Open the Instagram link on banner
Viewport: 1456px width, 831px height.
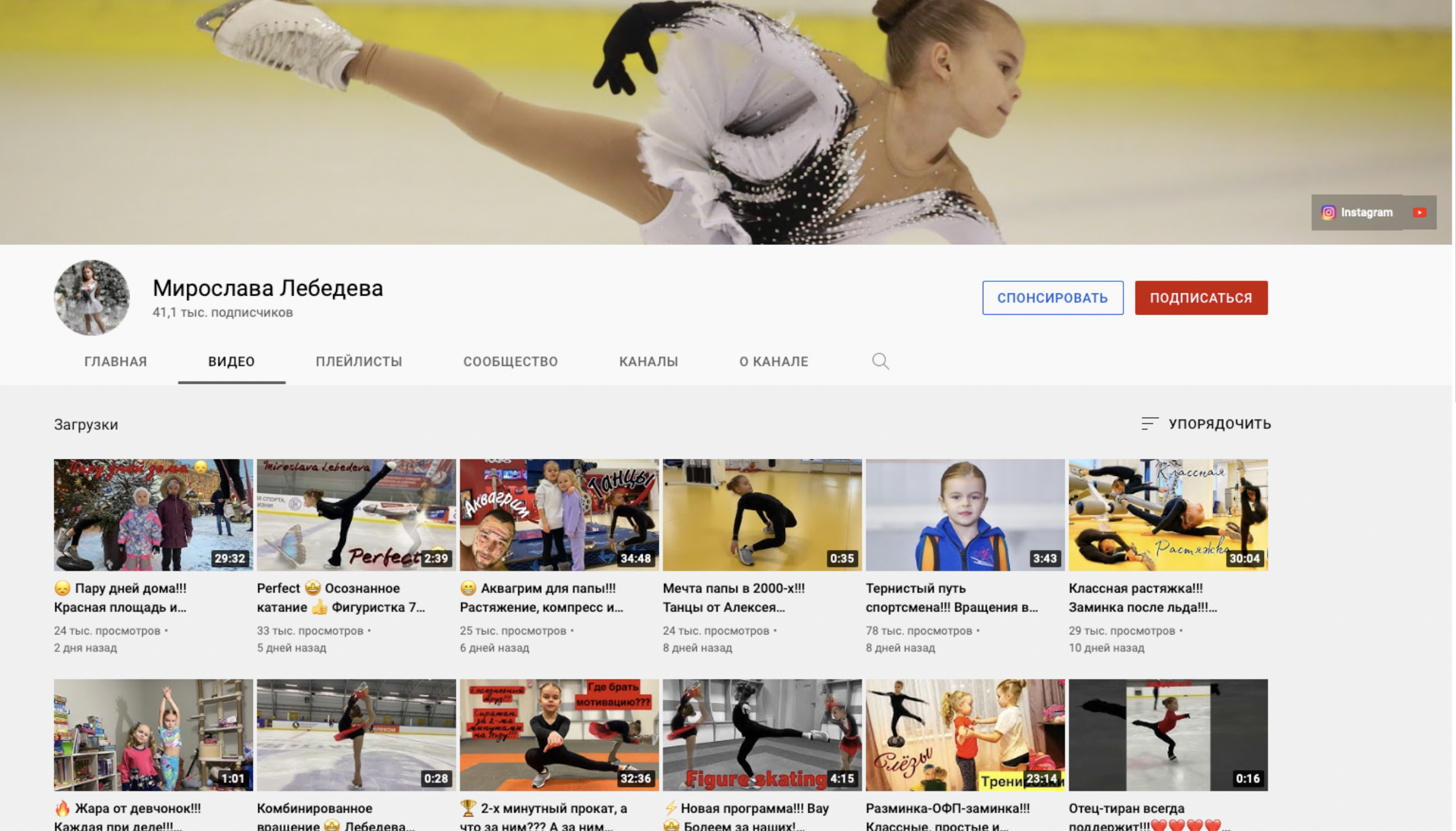[x=1356, y=213]
